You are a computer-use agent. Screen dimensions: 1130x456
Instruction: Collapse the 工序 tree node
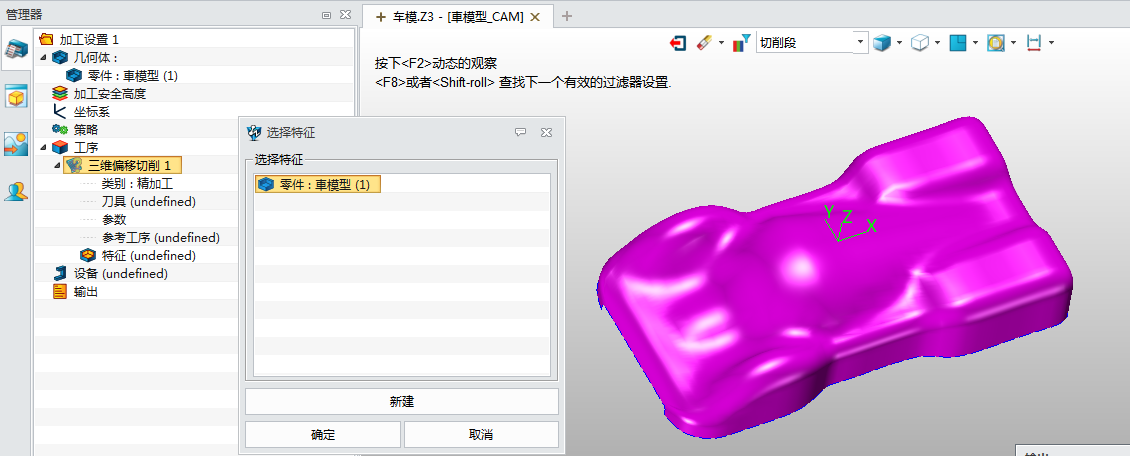(43, 148)
